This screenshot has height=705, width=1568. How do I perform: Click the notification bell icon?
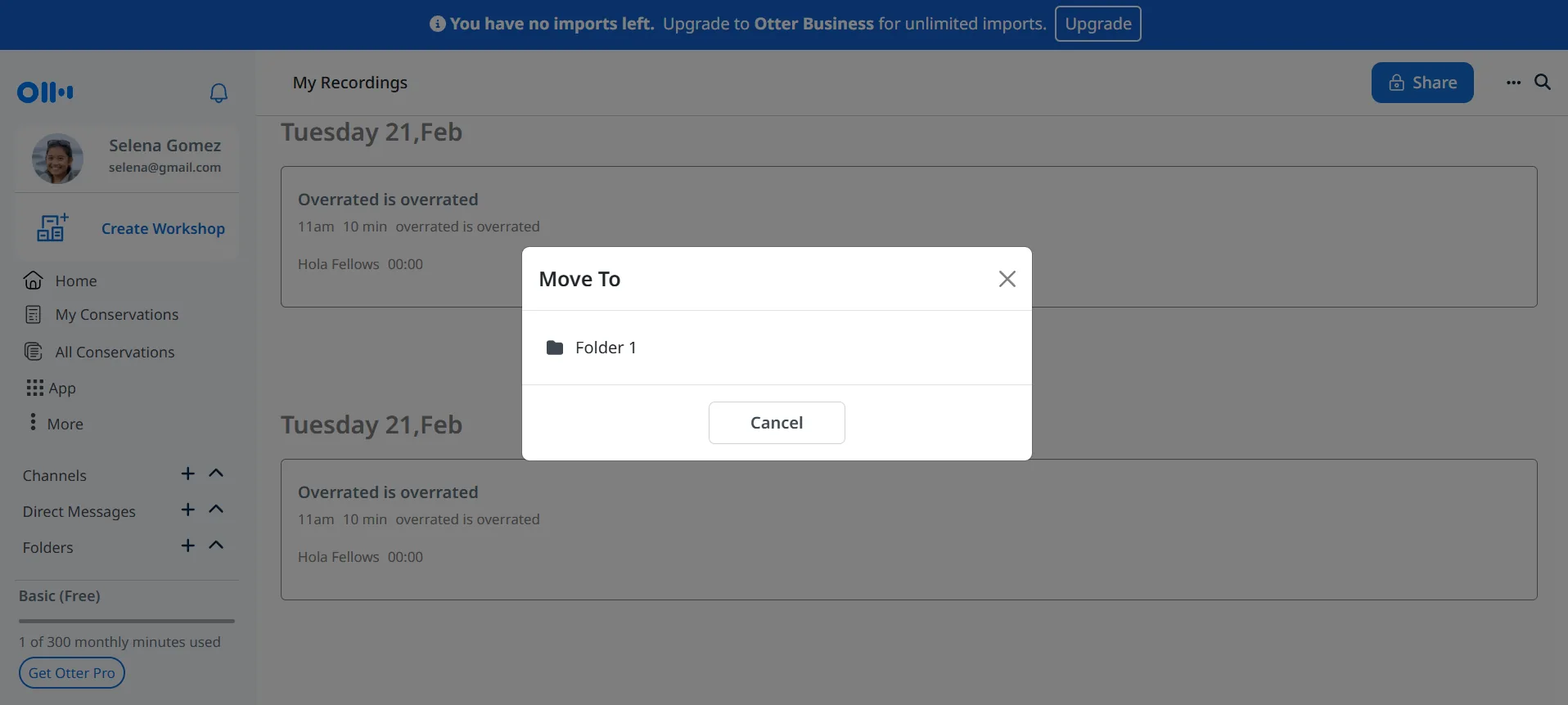click(219, 93)
